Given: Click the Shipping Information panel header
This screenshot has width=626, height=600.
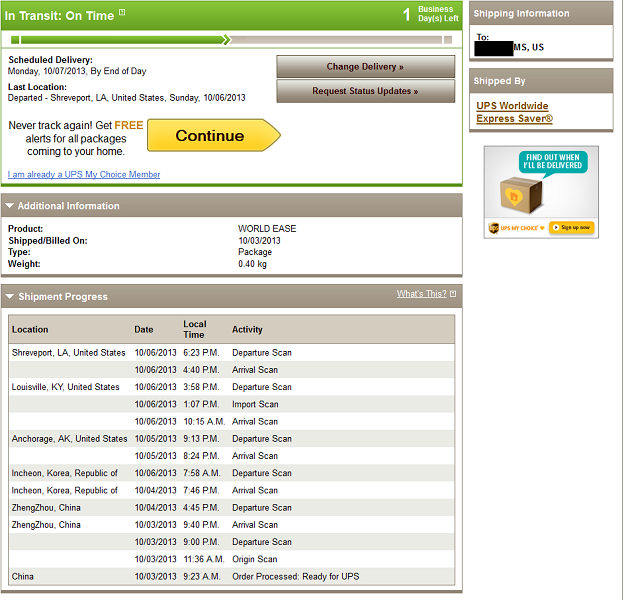Looking at the screenshot, I should pyautogui.click(x=541, y=13).
